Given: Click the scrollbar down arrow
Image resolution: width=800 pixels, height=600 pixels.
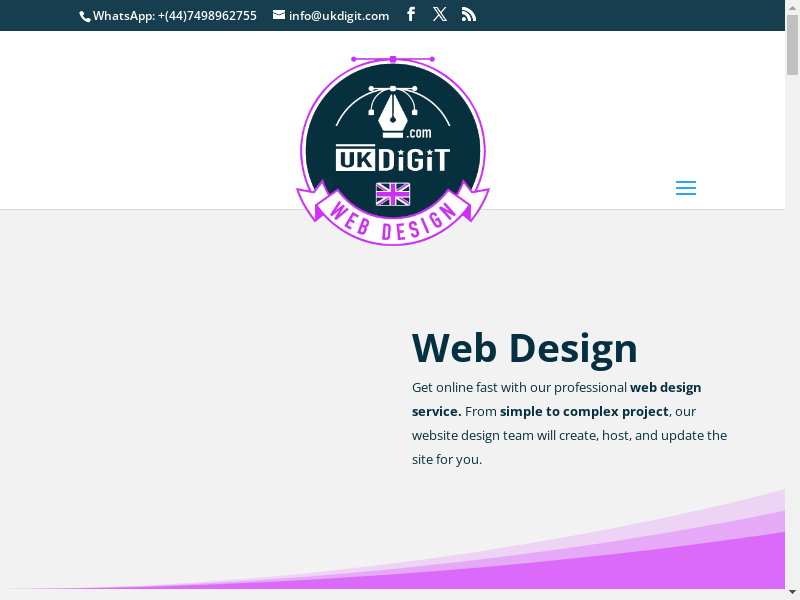Looking at the screenshot, I should [x=792, y=591].
